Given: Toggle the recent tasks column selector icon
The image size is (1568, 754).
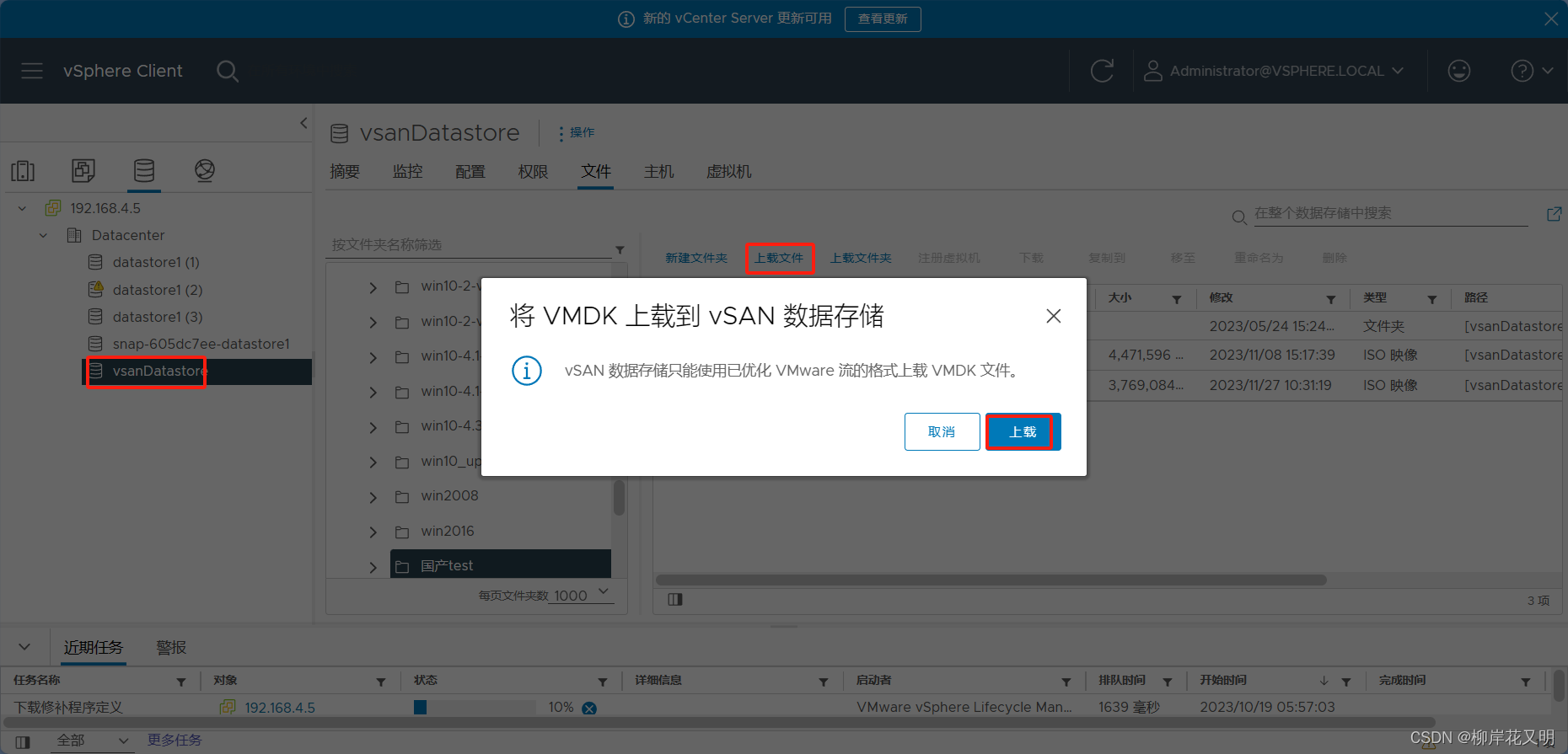Looking at the screenshot, I should point(23,742).
